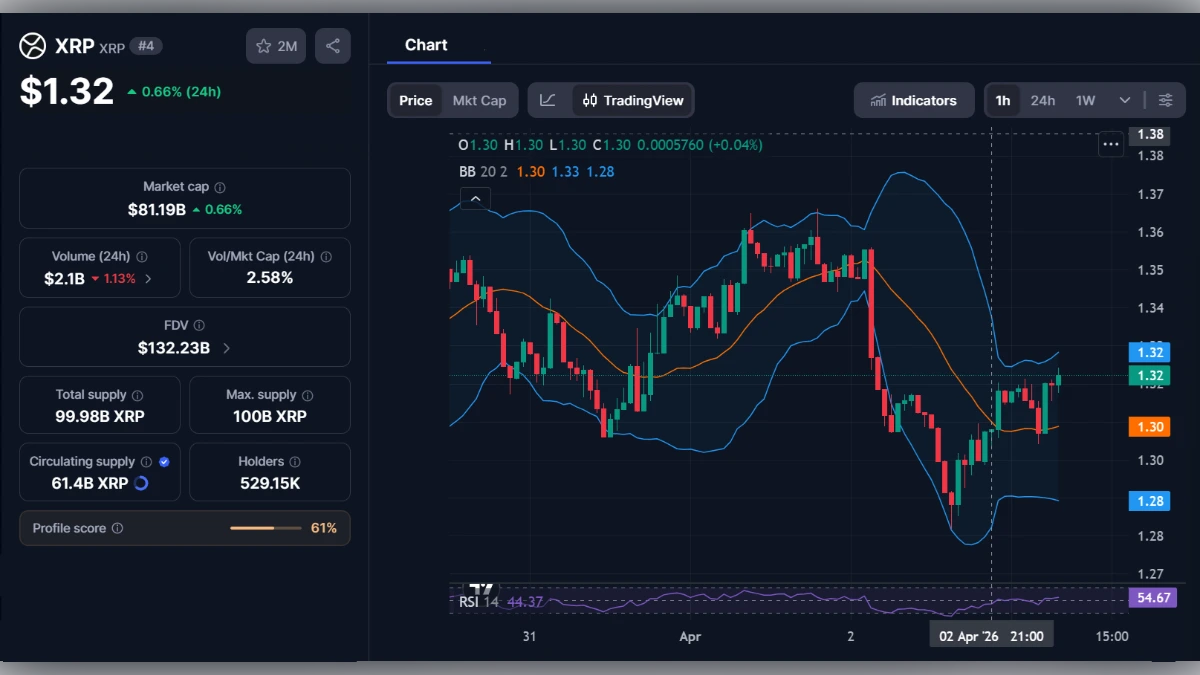The height and width of the screenshot is (675, 1200).
Task: Select the line chart icon
Action: (548, 100)
